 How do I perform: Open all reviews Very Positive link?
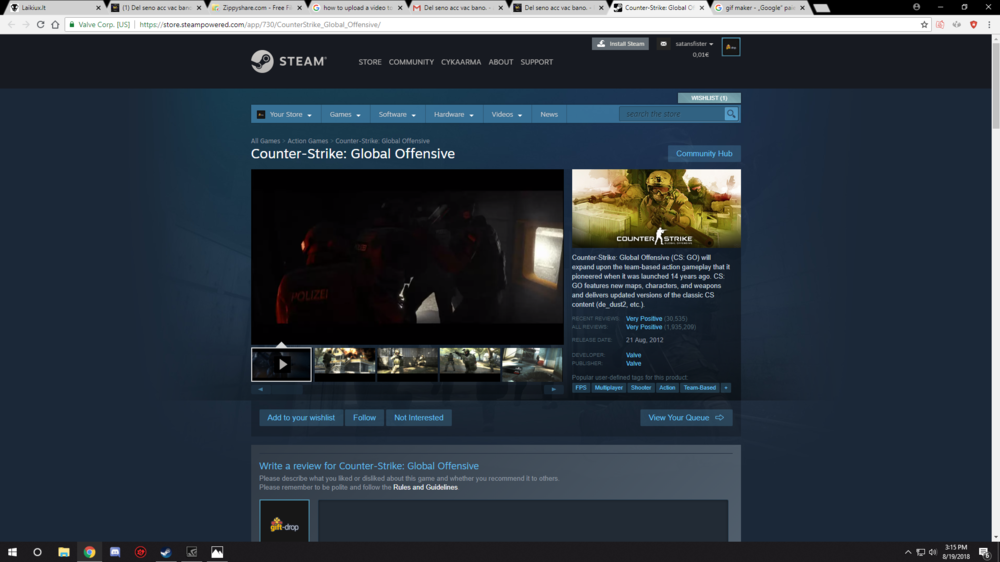coord(643,327)
